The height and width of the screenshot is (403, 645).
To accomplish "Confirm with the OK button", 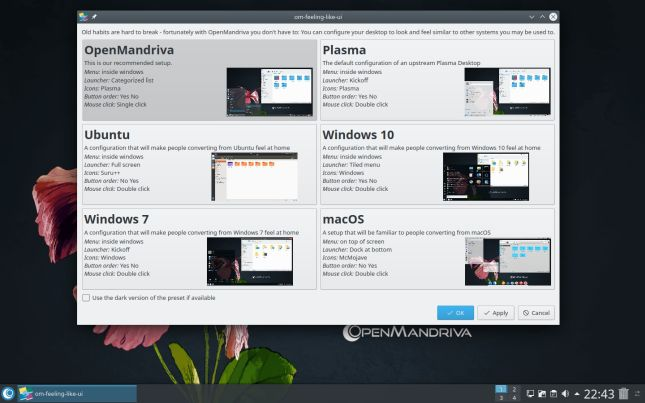I will 455,313.
